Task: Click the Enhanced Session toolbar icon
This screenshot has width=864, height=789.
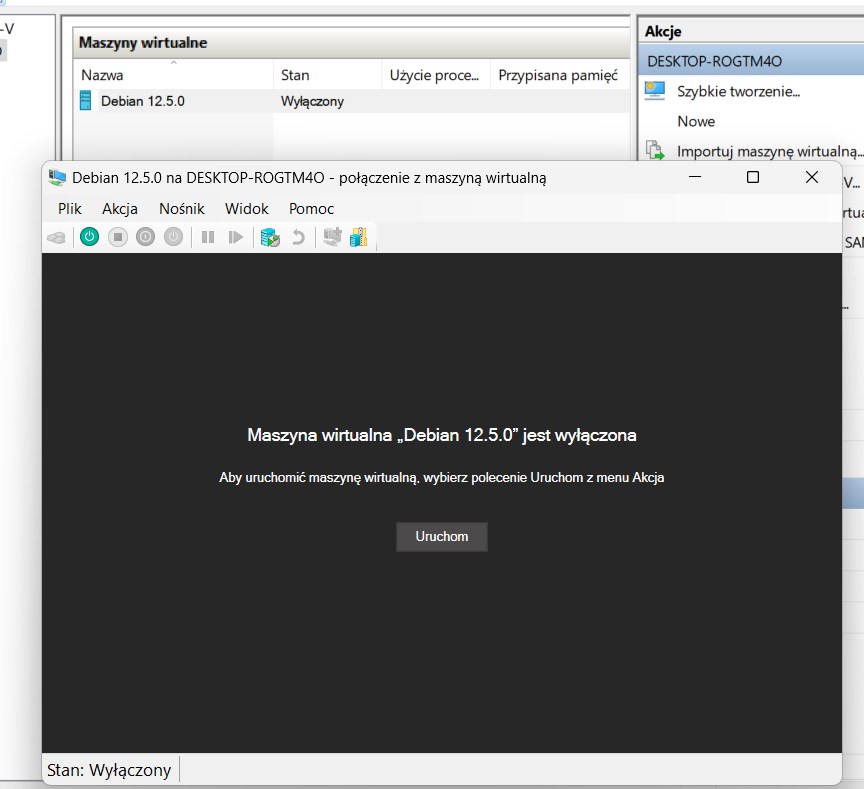Action: click(332, 237)
